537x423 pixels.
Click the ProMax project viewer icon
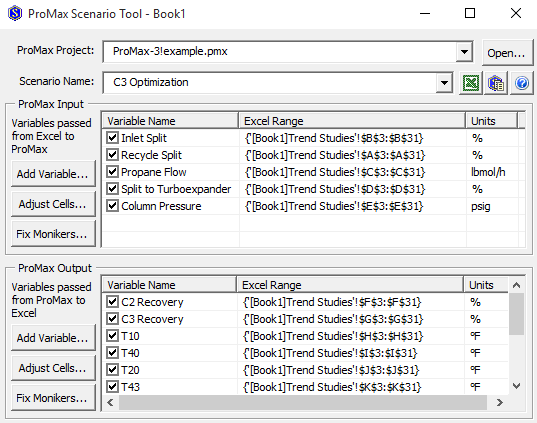[496, 83]
